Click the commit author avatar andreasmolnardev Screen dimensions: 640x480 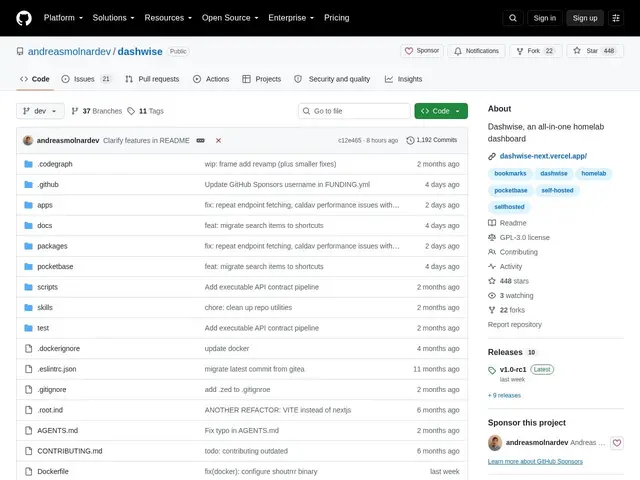[x=28, y=140]
